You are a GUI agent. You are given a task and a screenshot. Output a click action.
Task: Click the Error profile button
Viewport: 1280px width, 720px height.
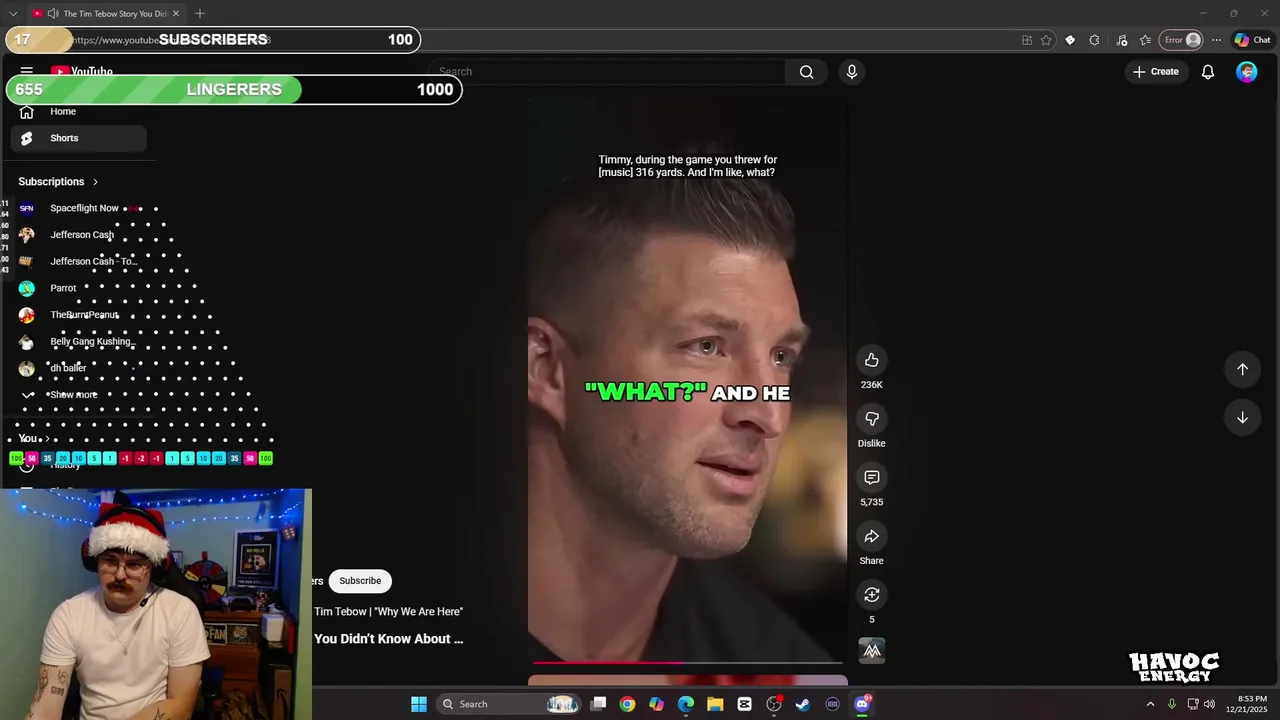tap(1182, 40)
